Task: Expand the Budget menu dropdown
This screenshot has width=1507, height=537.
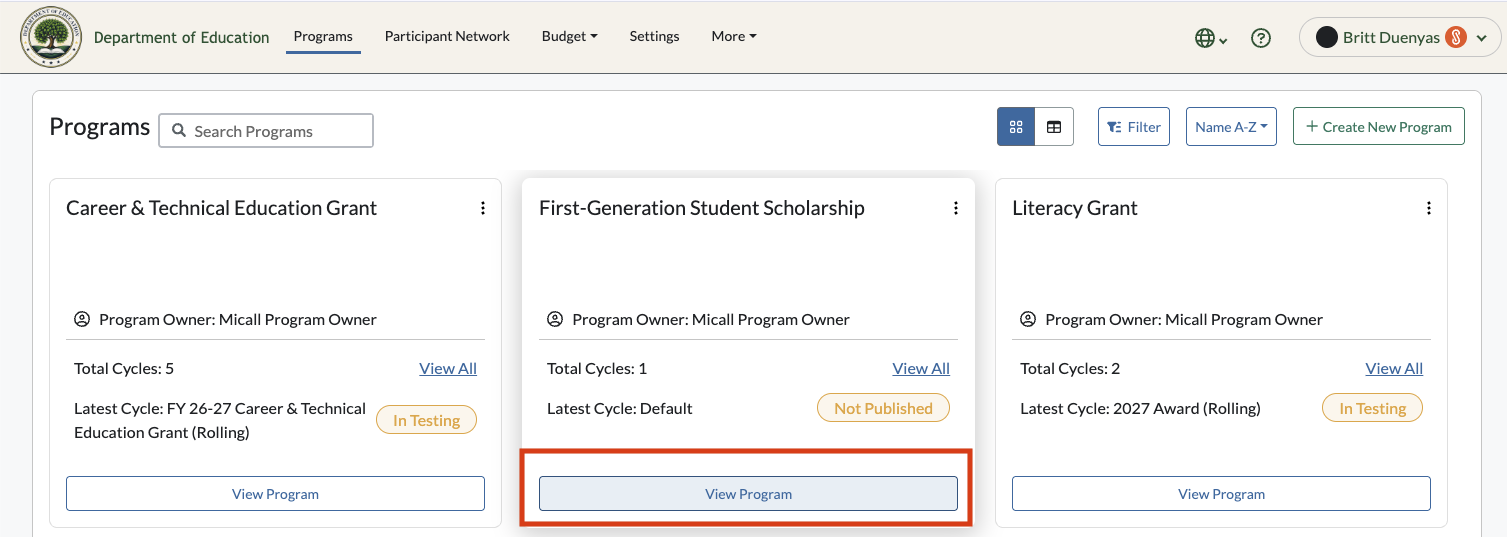Action: [x=569, y=36]
